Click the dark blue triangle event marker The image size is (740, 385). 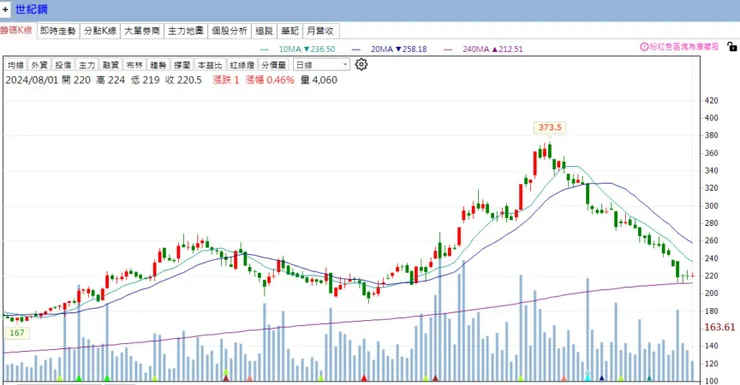[602, 378]
